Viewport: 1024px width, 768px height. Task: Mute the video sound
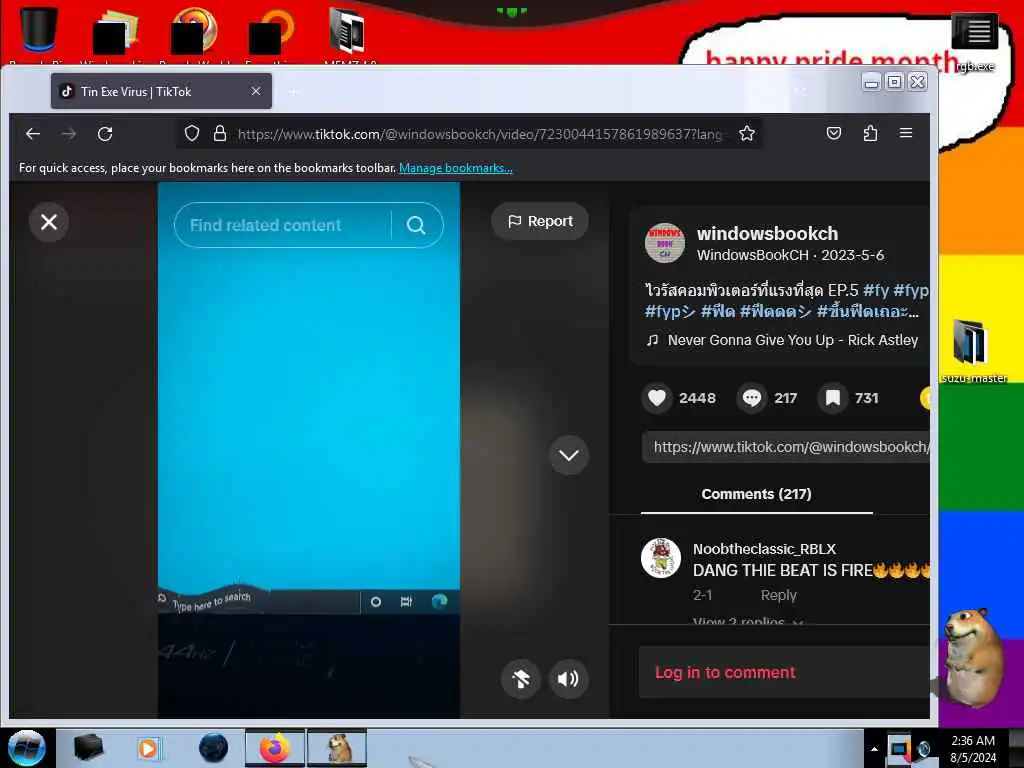tap(568, 679)
